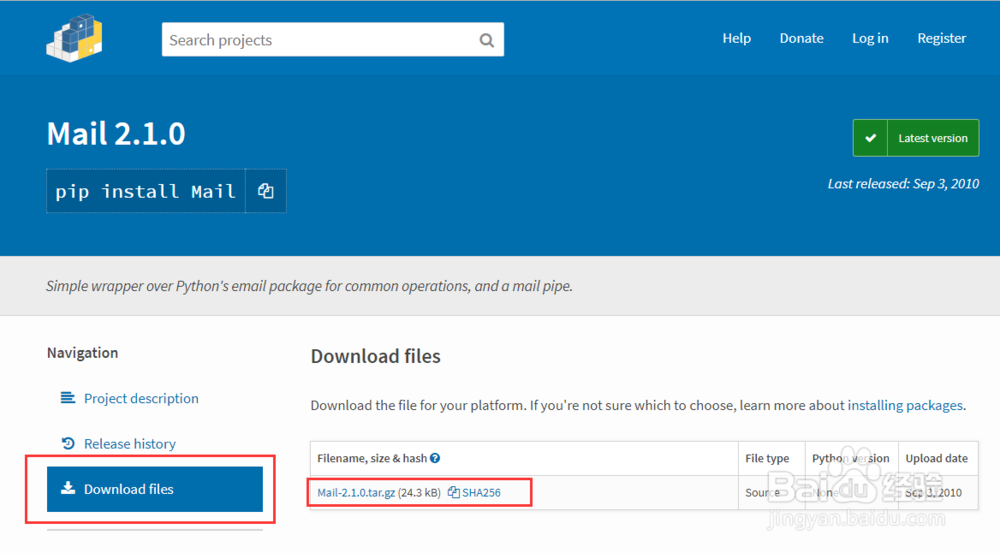Go to the Donate page

tap(801, 38)
